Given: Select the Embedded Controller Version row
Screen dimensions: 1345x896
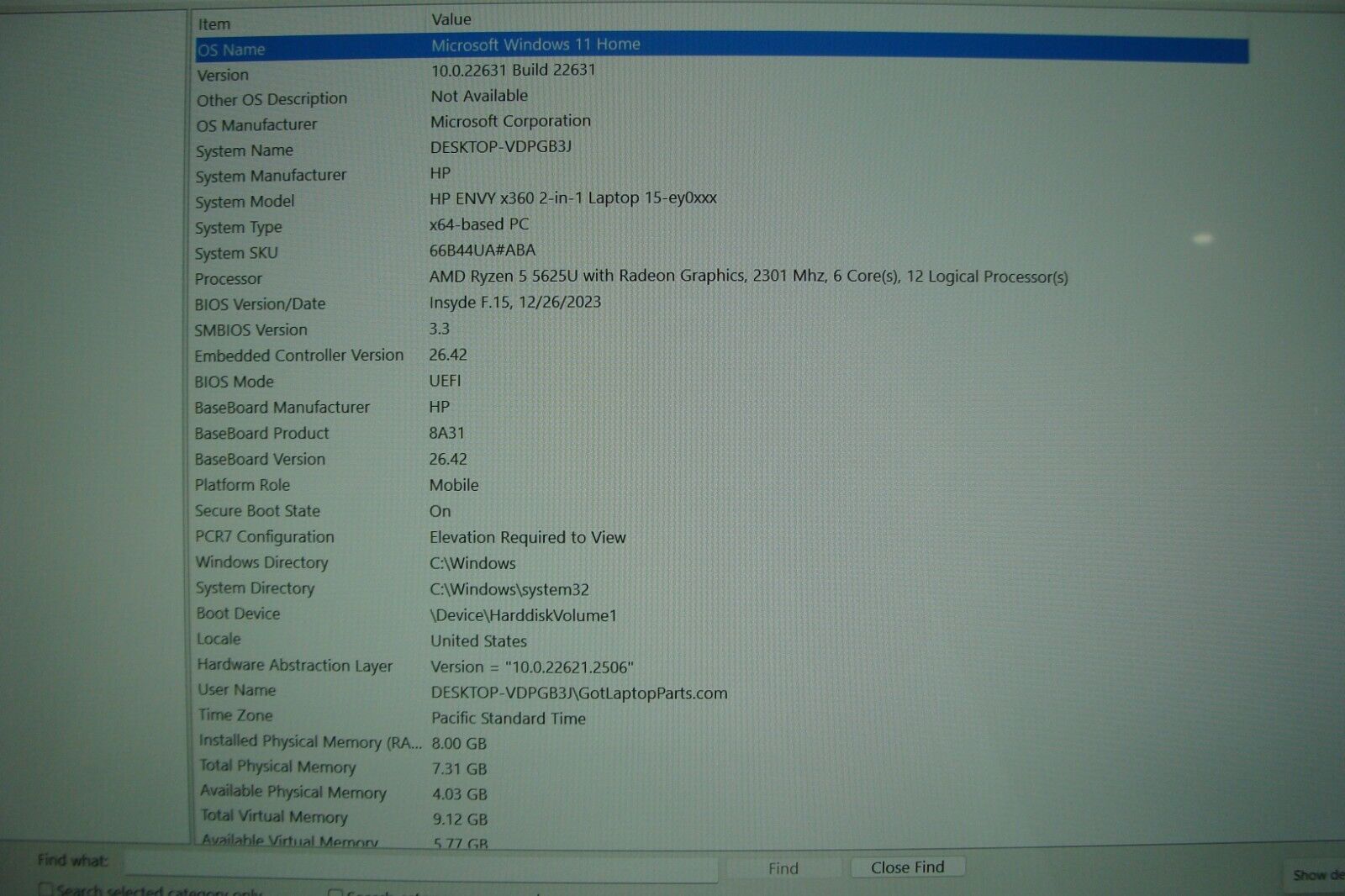Looking at the screenshot, I should point(721,355).
